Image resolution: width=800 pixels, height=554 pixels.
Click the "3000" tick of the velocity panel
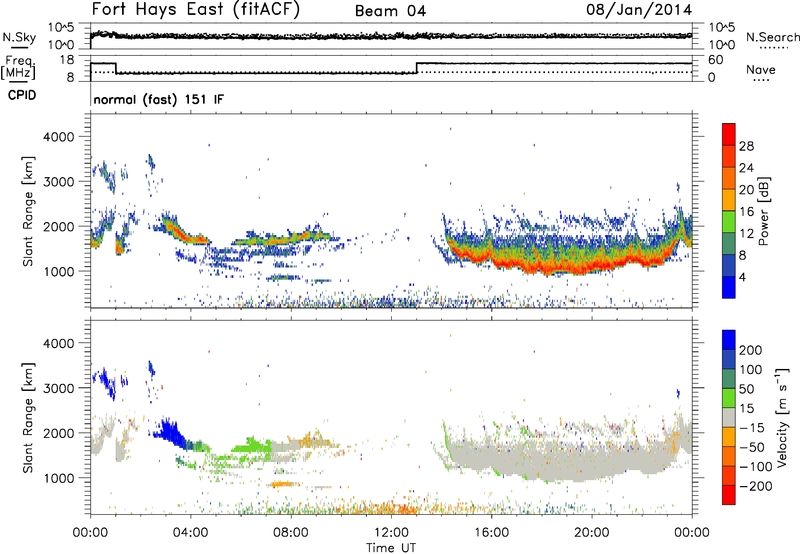pyautogui.click(x=58, y=388)
